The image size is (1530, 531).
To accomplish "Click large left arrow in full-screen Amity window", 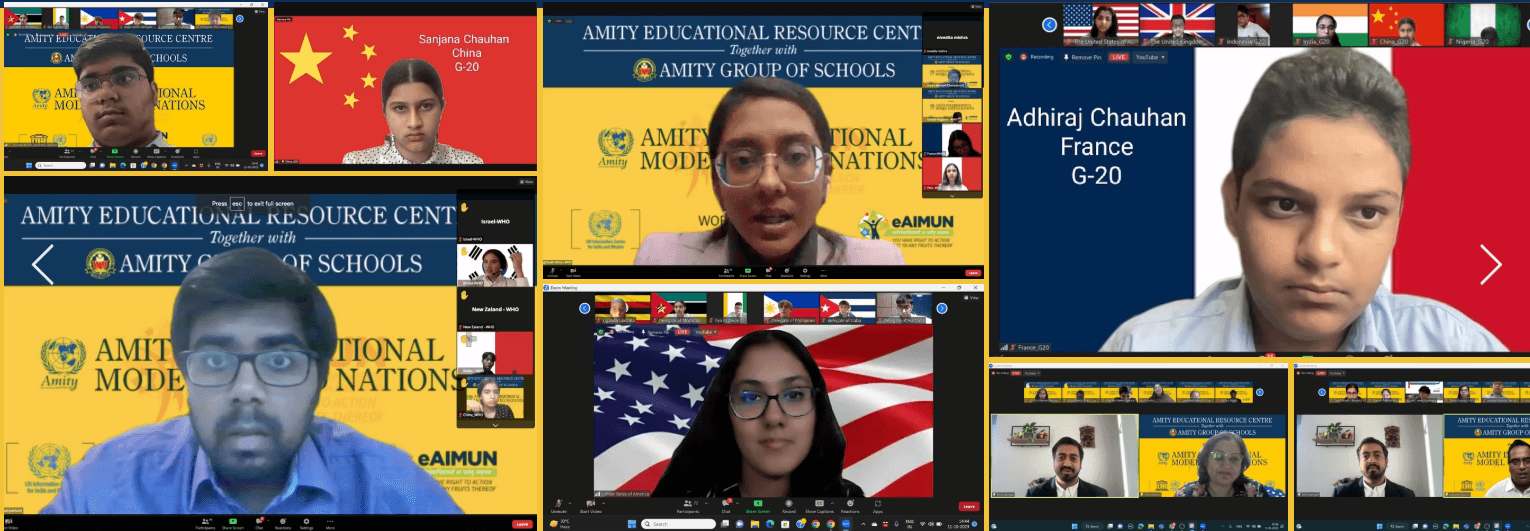I will [x=42, y=264].
